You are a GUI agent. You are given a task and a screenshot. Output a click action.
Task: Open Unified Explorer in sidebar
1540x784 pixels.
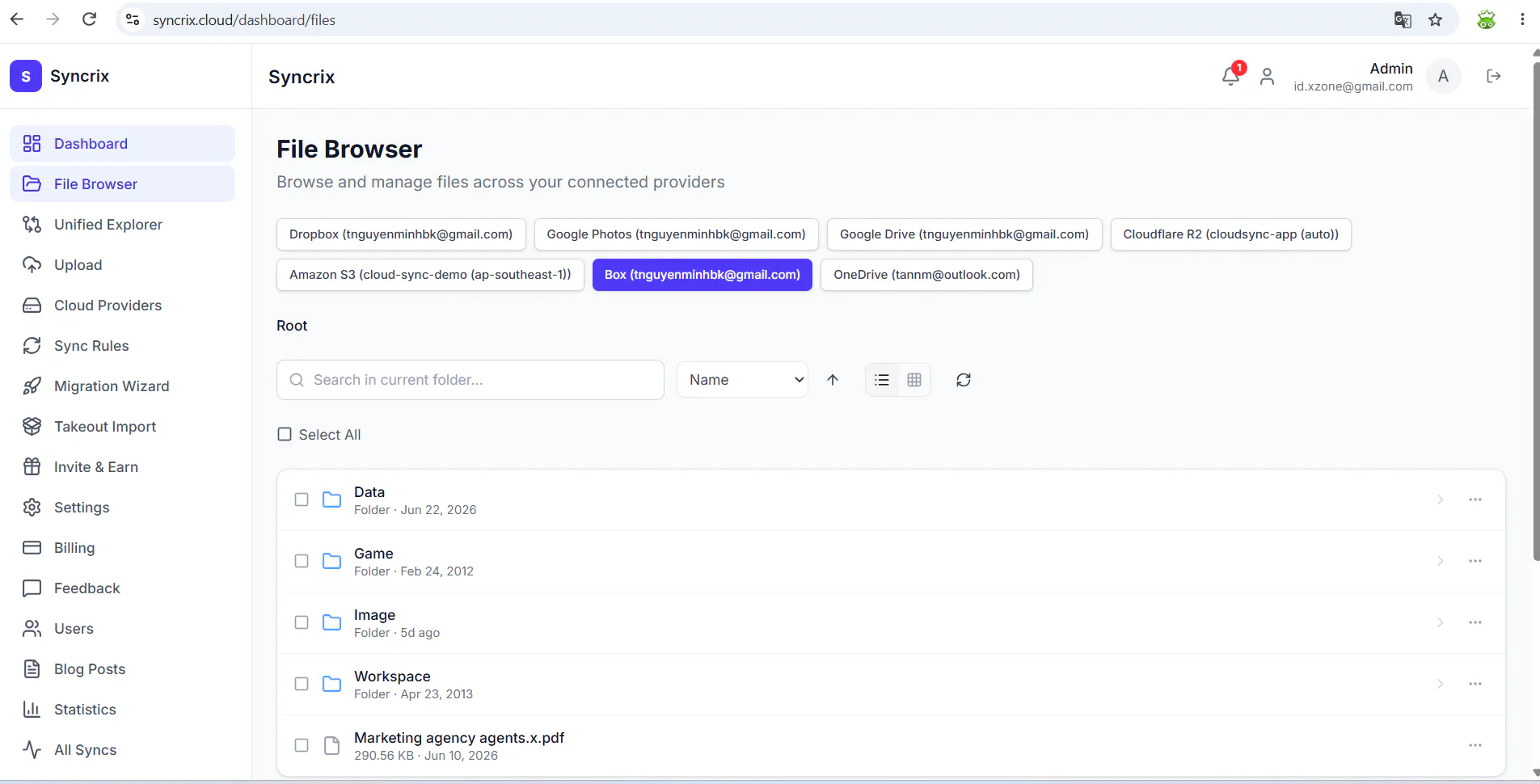pos(122,225)
